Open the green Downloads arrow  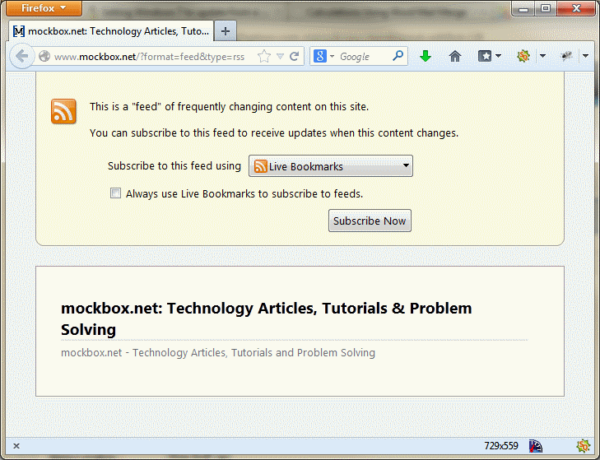coord(425,56)
